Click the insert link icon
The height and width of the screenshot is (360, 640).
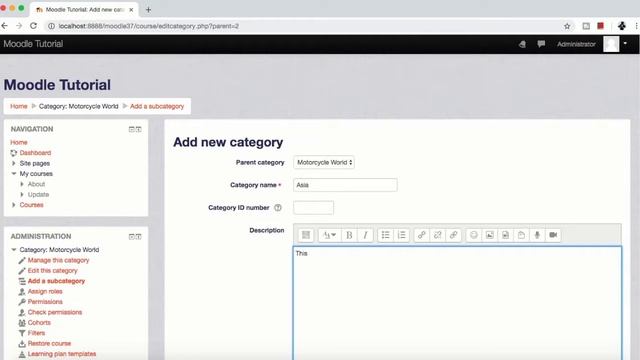click(x=422, y=235)
